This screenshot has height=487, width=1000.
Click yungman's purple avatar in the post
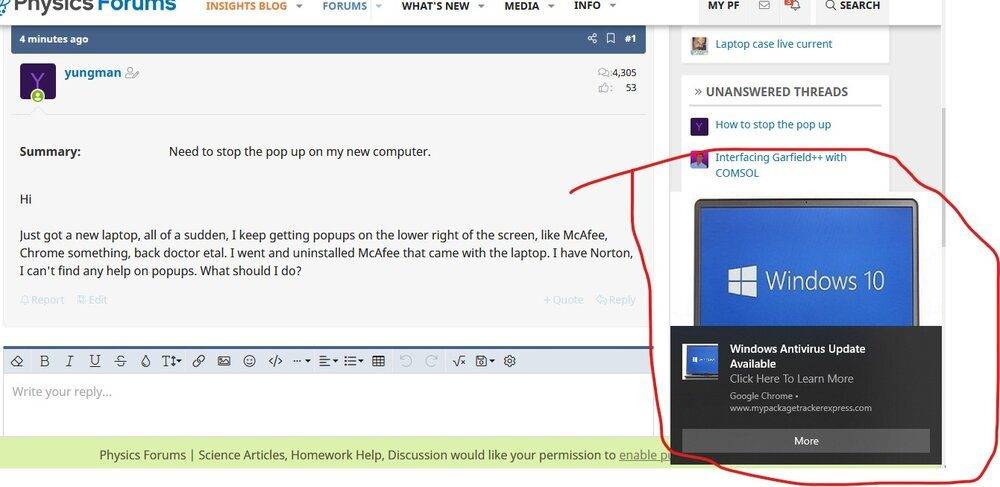(38, 81)
